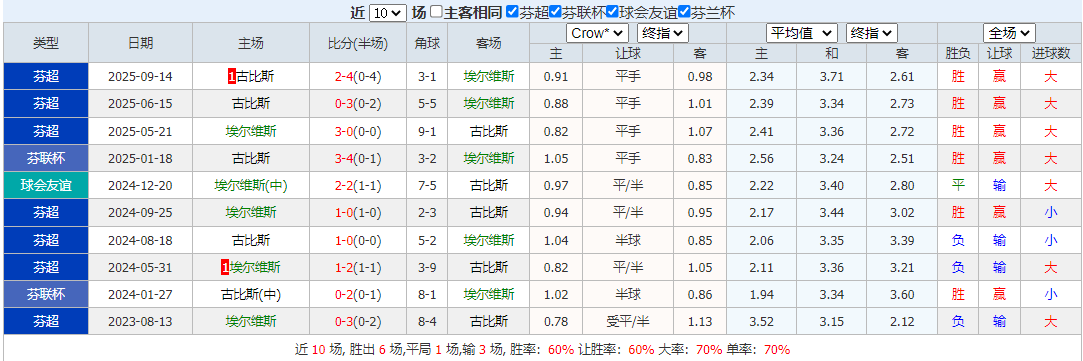Click Crow home odds 1.05 on 2025-01-18
This screenshot has width=1083, height=361.
coord(557,158)
